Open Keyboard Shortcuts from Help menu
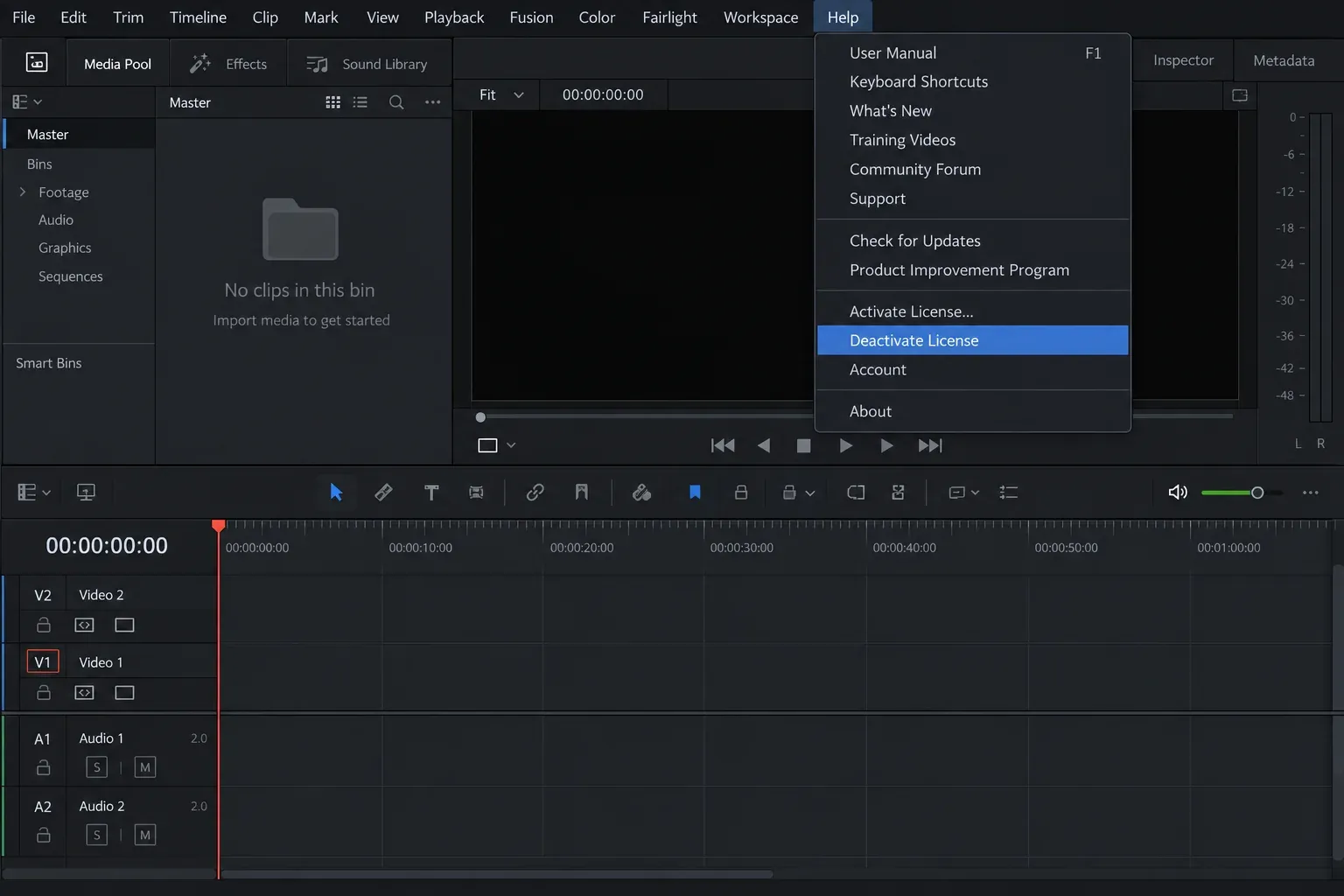This screenshot has width=1344, height=896. coord(972,81)
